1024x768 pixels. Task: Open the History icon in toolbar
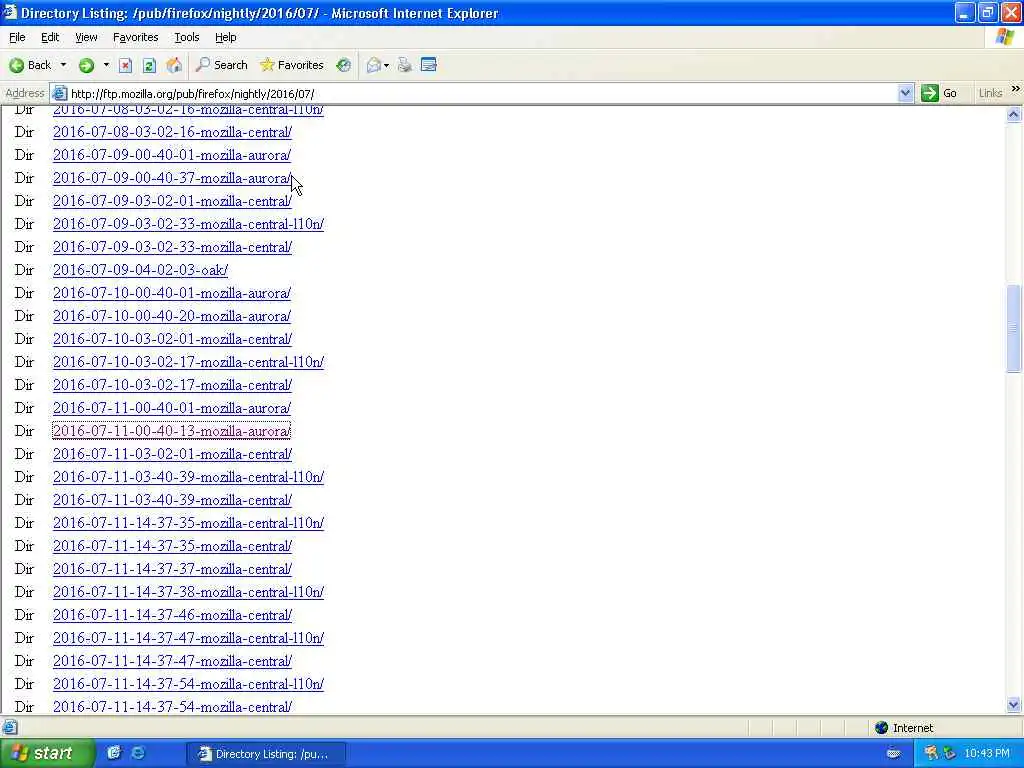pos(344,65)
